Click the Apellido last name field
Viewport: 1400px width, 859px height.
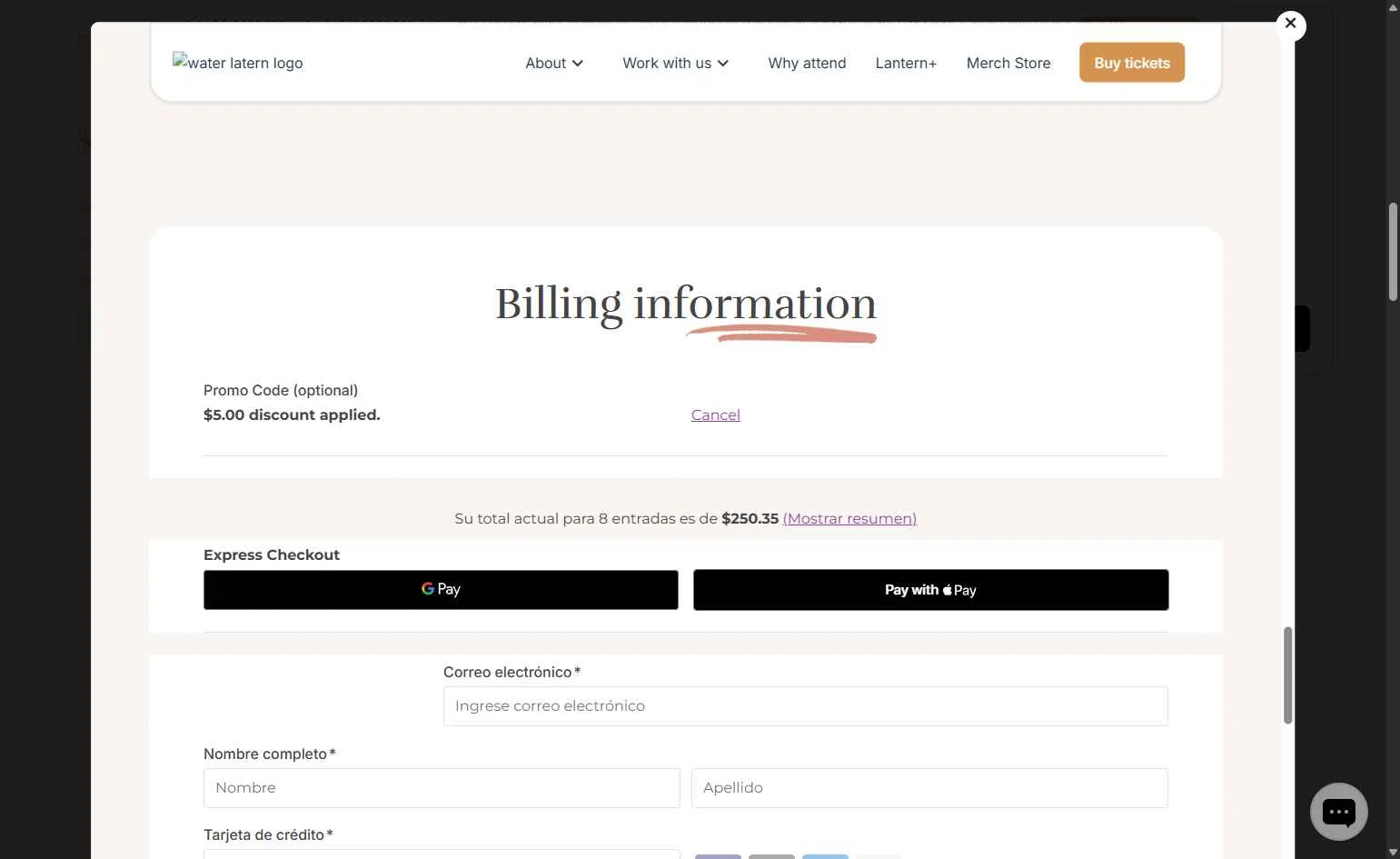tap(929, 788)
